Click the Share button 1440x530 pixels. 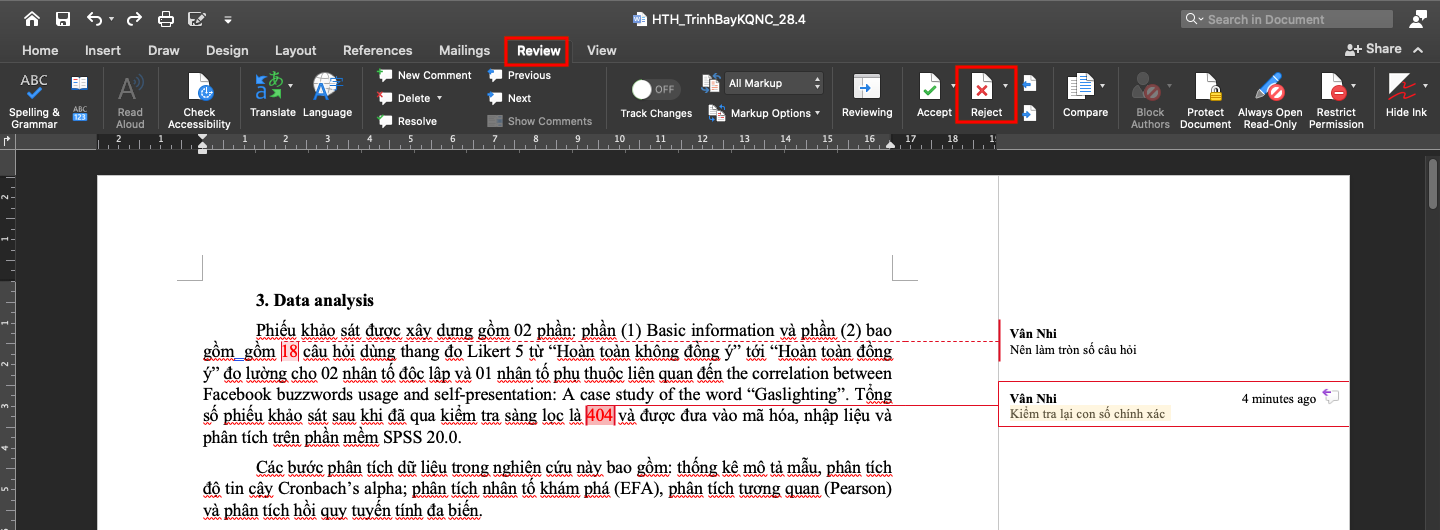point(1373,49)
